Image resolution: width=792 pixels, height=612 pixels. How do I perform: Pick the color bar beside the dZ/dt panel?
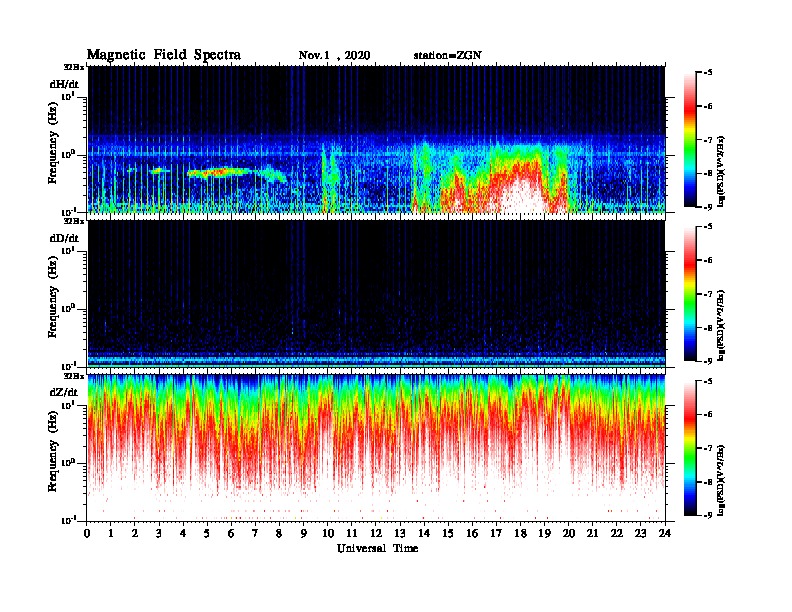click(690, 448)
